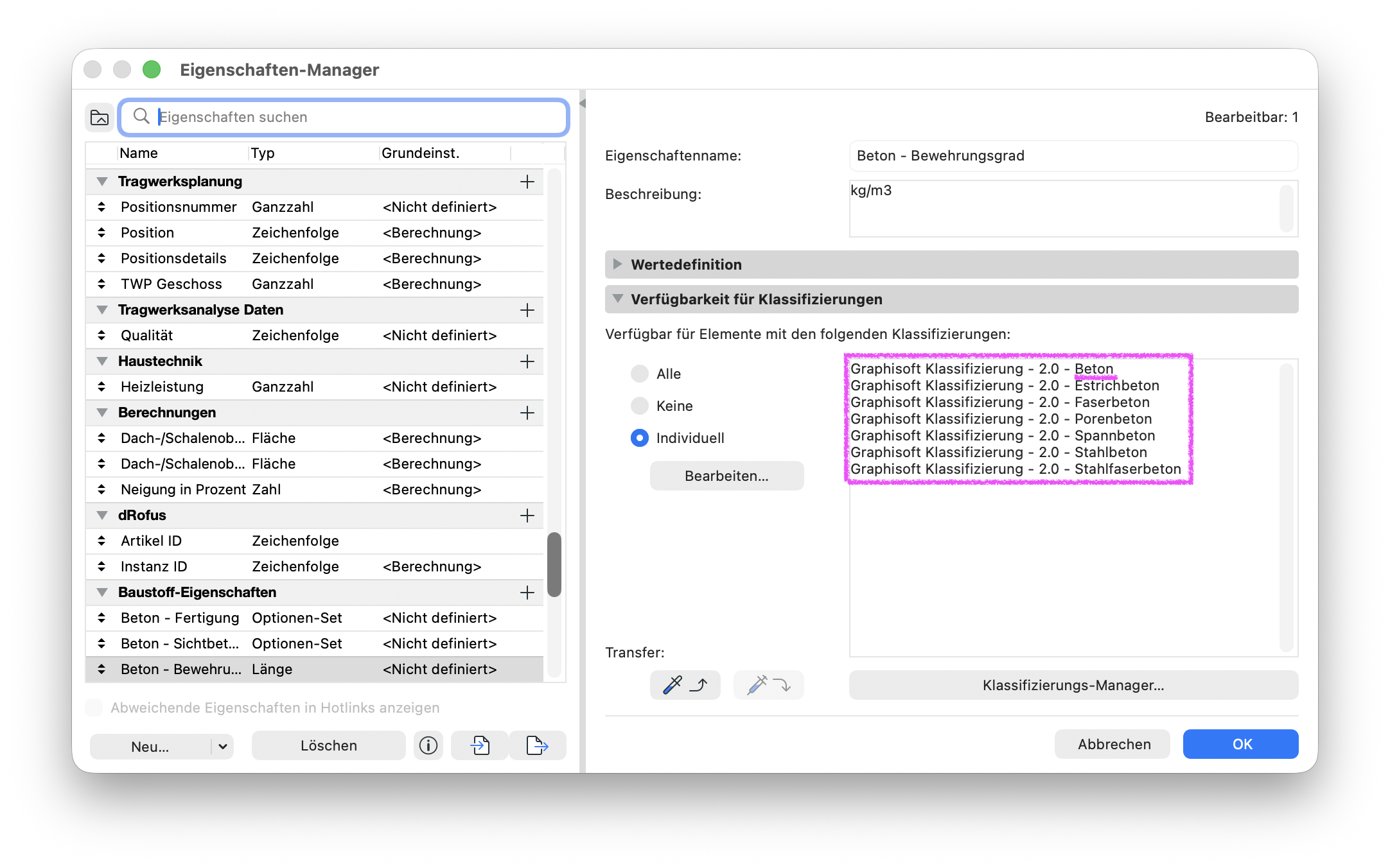Click the syringe inject transfer icon
The image size is (1390, 868).
769,685
